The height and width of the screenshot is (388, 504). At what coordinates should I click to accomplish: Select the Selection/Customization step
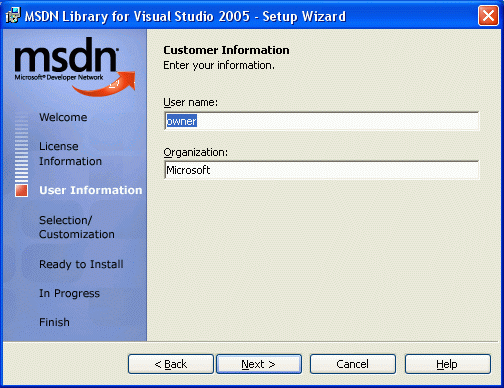(77, 227)
